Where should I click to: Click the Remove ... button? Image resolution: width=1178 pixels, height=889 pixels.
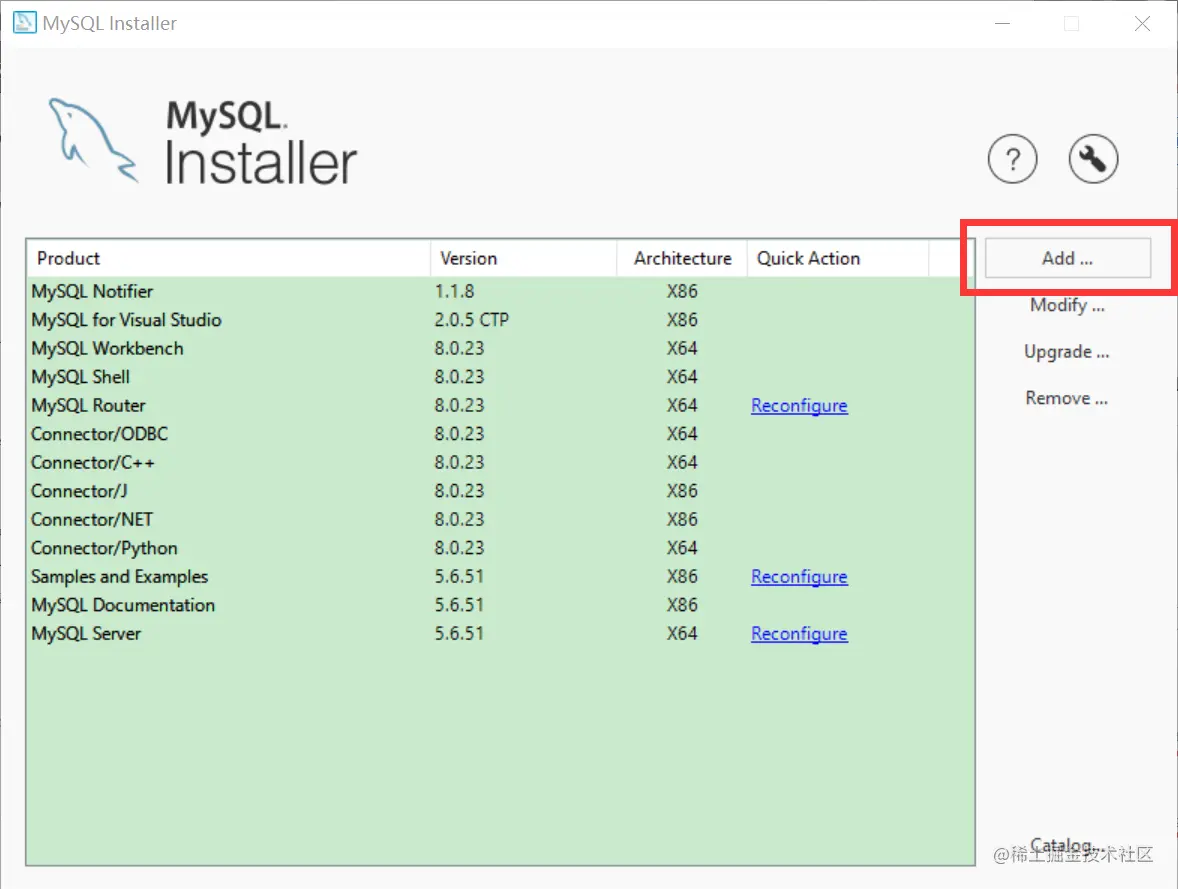click(x=1066, y=398)
